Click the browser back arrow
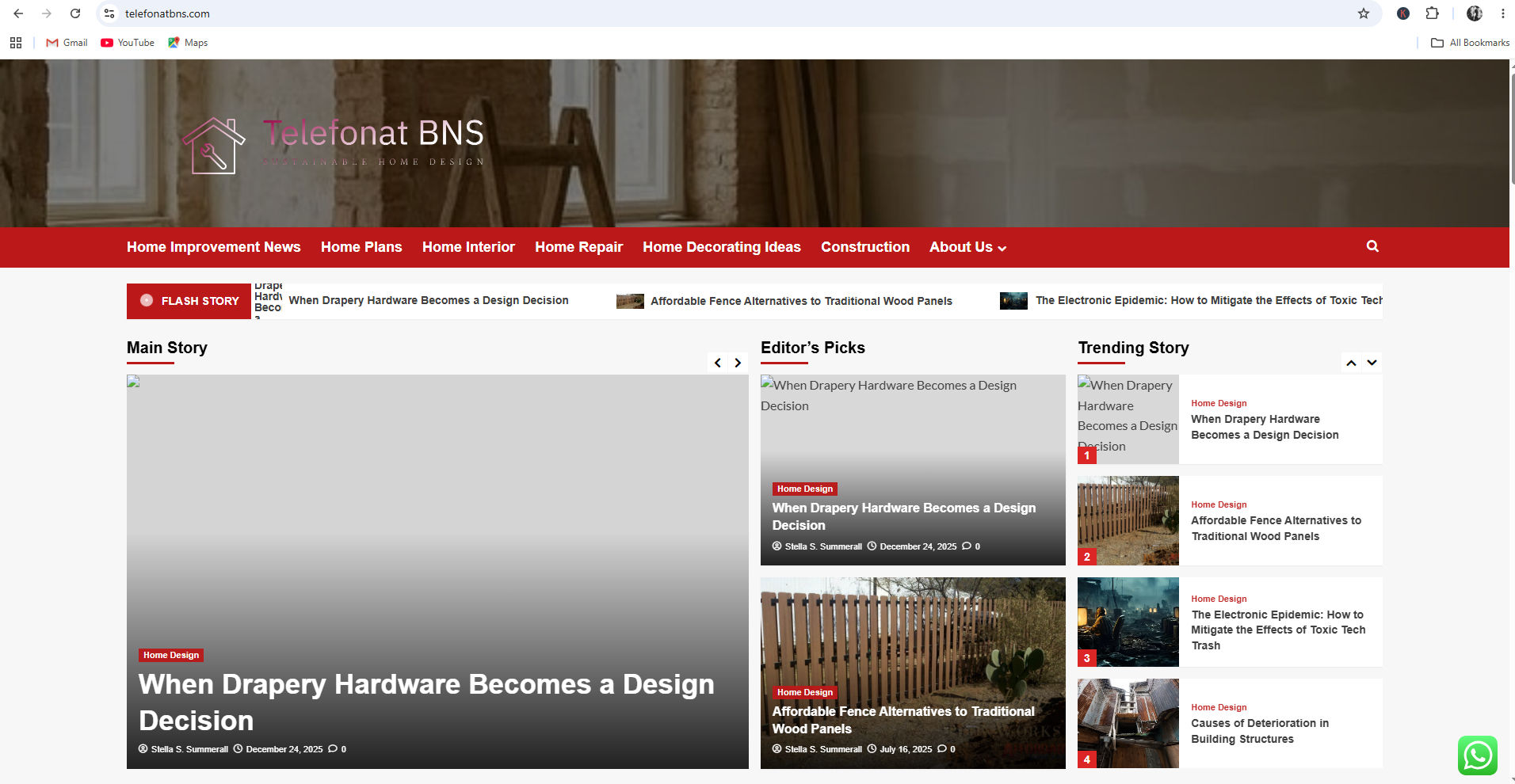 [x=18, y=13]
